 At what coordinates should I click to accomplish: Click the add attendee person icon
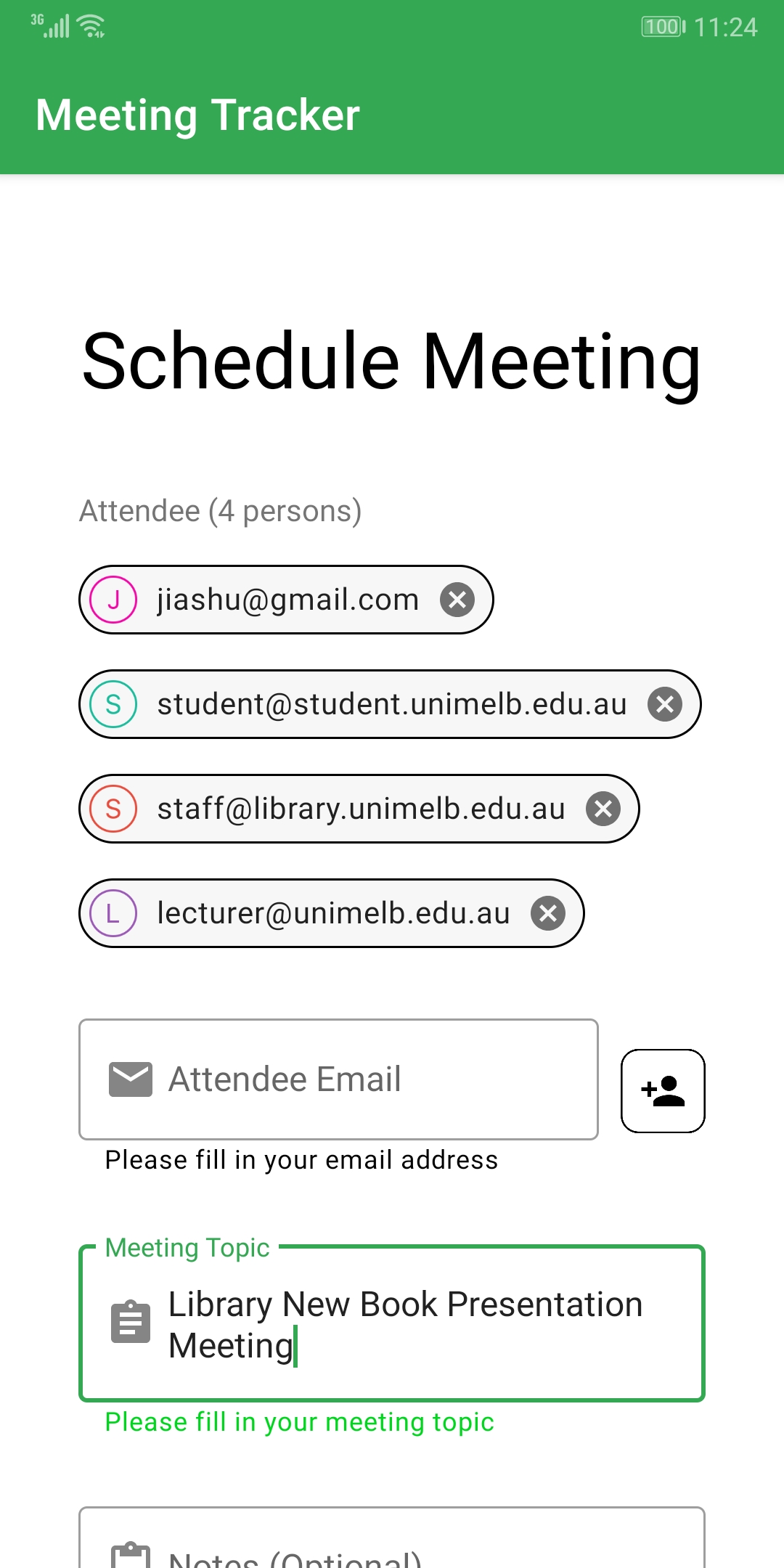click(663, 1090)
